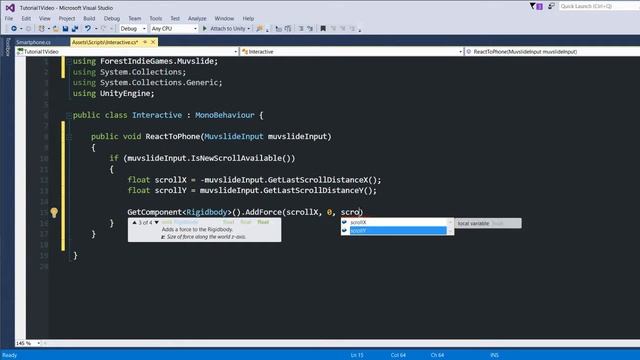Image resolution: width=640 pixels, height=360 pixels.
Task: Click the New Project toolbar icon
Action: [x=41, y=29]
